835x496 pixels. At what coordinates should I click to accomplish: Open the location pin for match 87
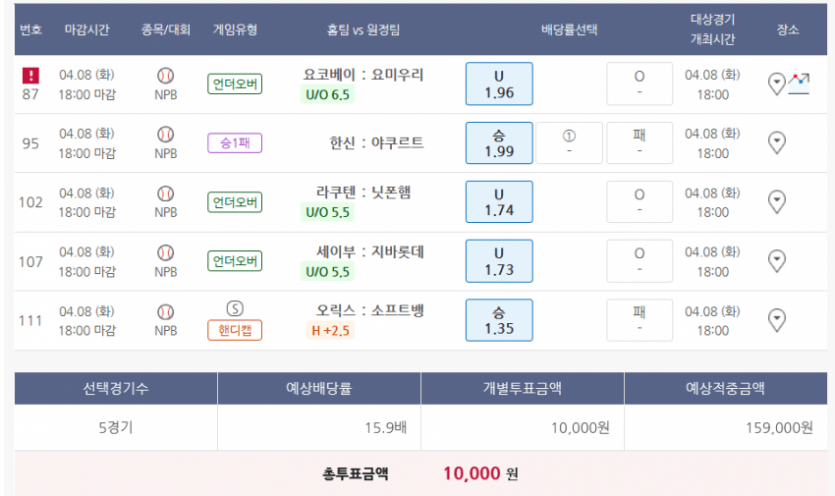click(x=777, y=84)
